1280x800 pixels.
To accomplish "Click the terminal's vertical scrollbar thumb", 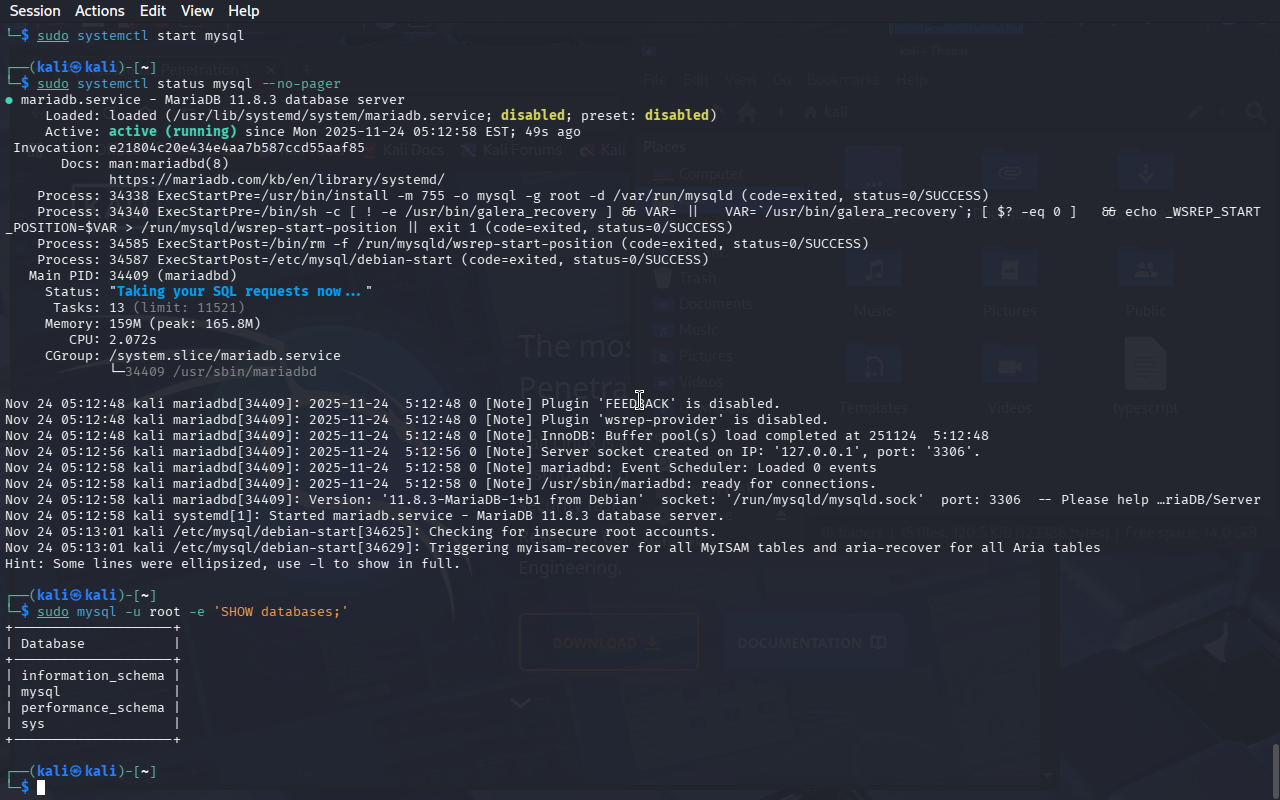I will coord(1274,770).
